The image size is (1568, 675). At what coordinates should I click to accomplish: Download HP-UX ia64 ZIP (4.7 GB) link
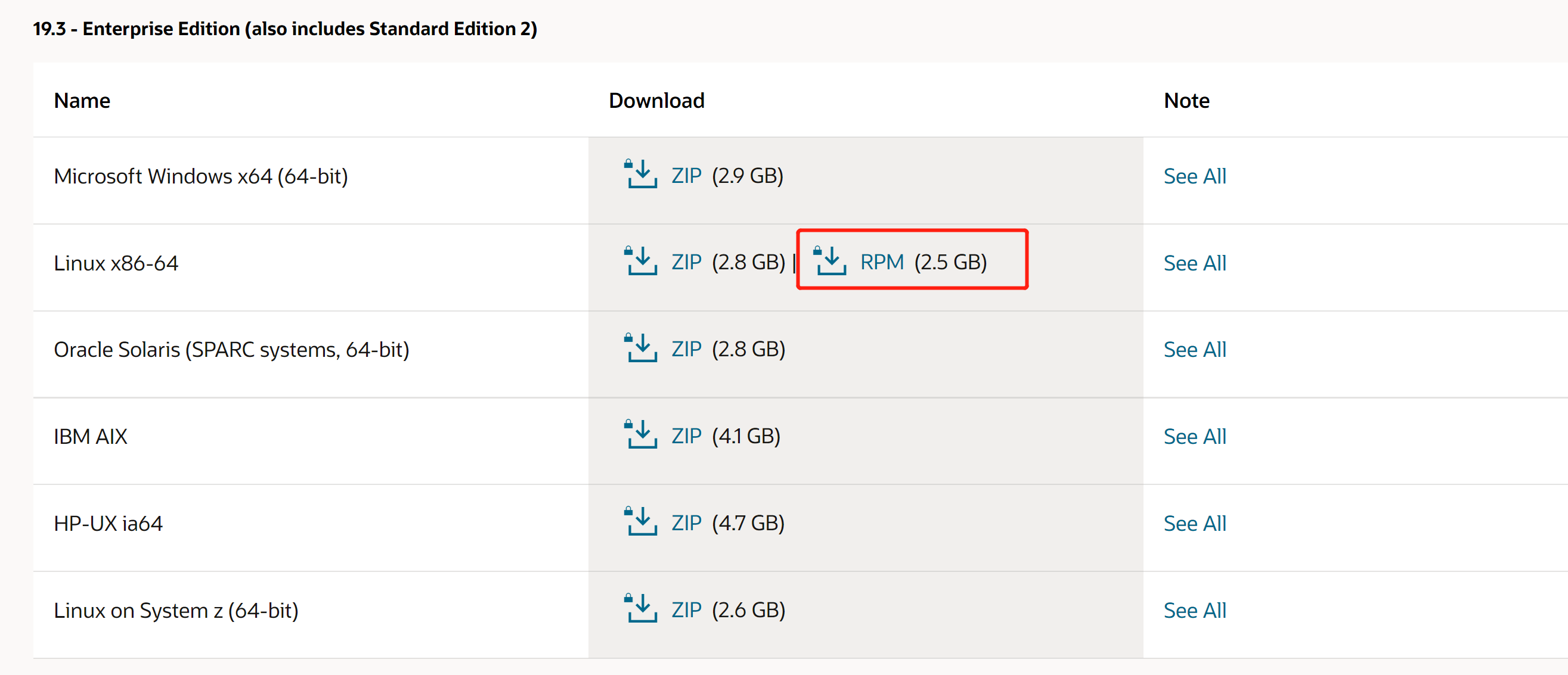[687, 524]
